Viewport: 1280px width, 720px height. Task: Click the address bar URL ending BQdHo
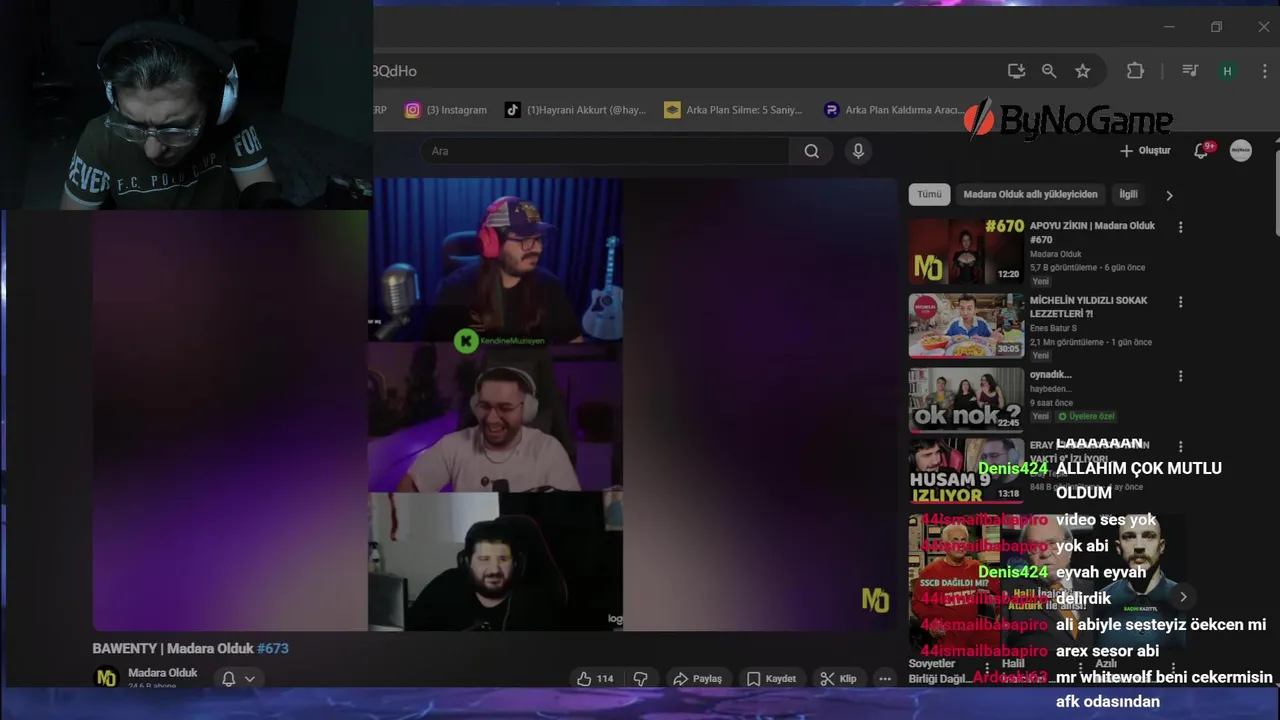394,71
